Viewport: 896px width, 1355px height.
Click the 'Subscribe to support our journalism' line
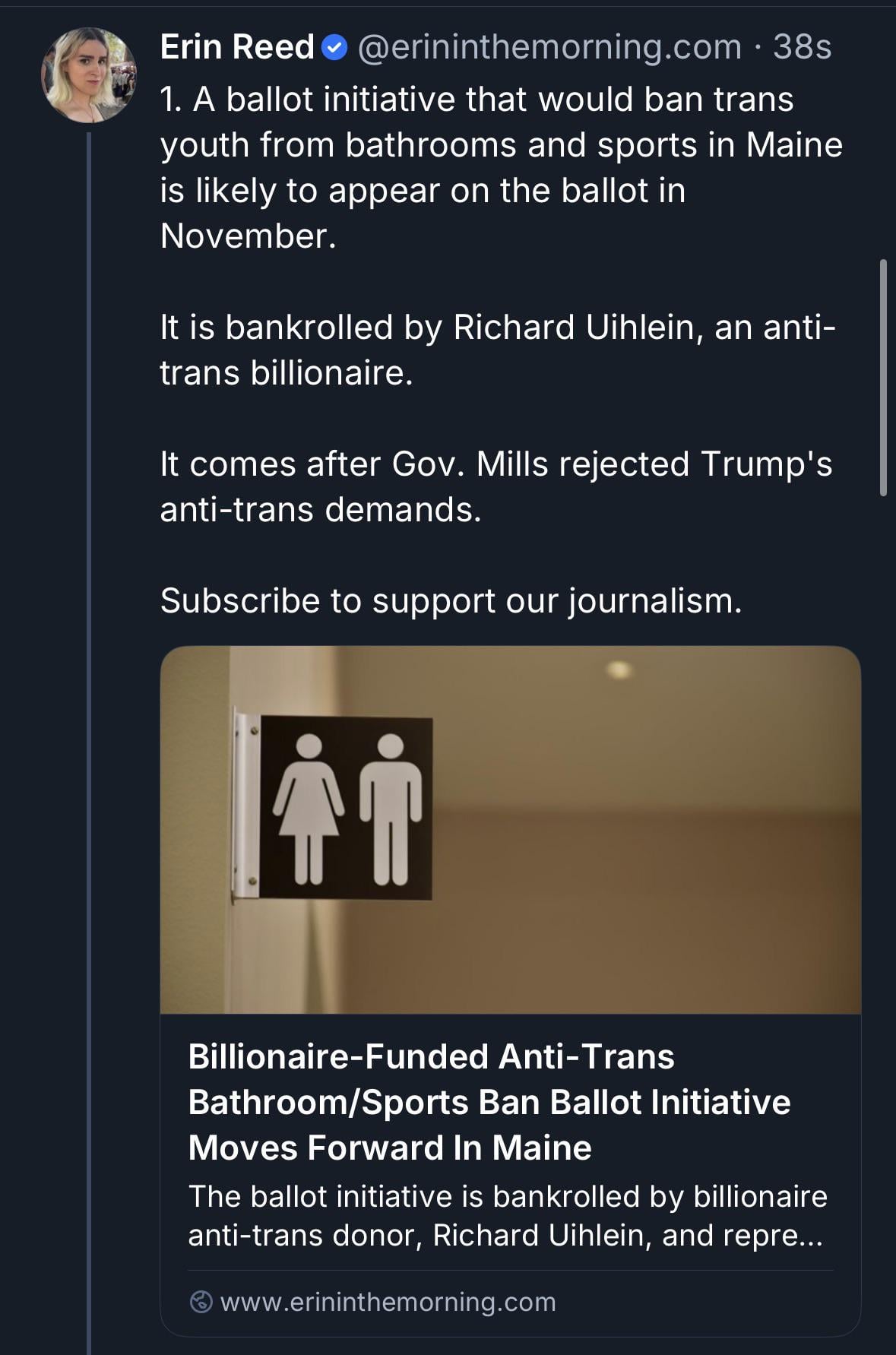[x=451, y=600]
